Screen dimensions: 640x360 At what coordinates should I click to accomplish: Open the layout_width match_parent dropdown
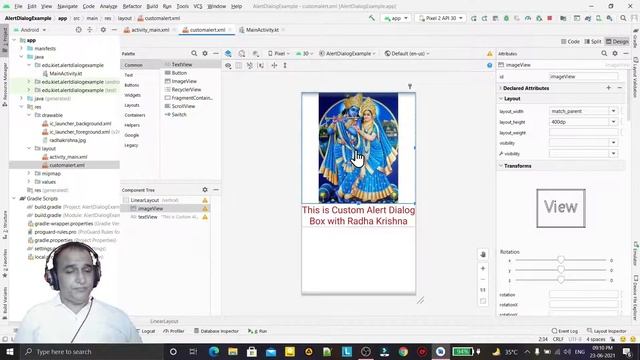[x=613, y=111]
